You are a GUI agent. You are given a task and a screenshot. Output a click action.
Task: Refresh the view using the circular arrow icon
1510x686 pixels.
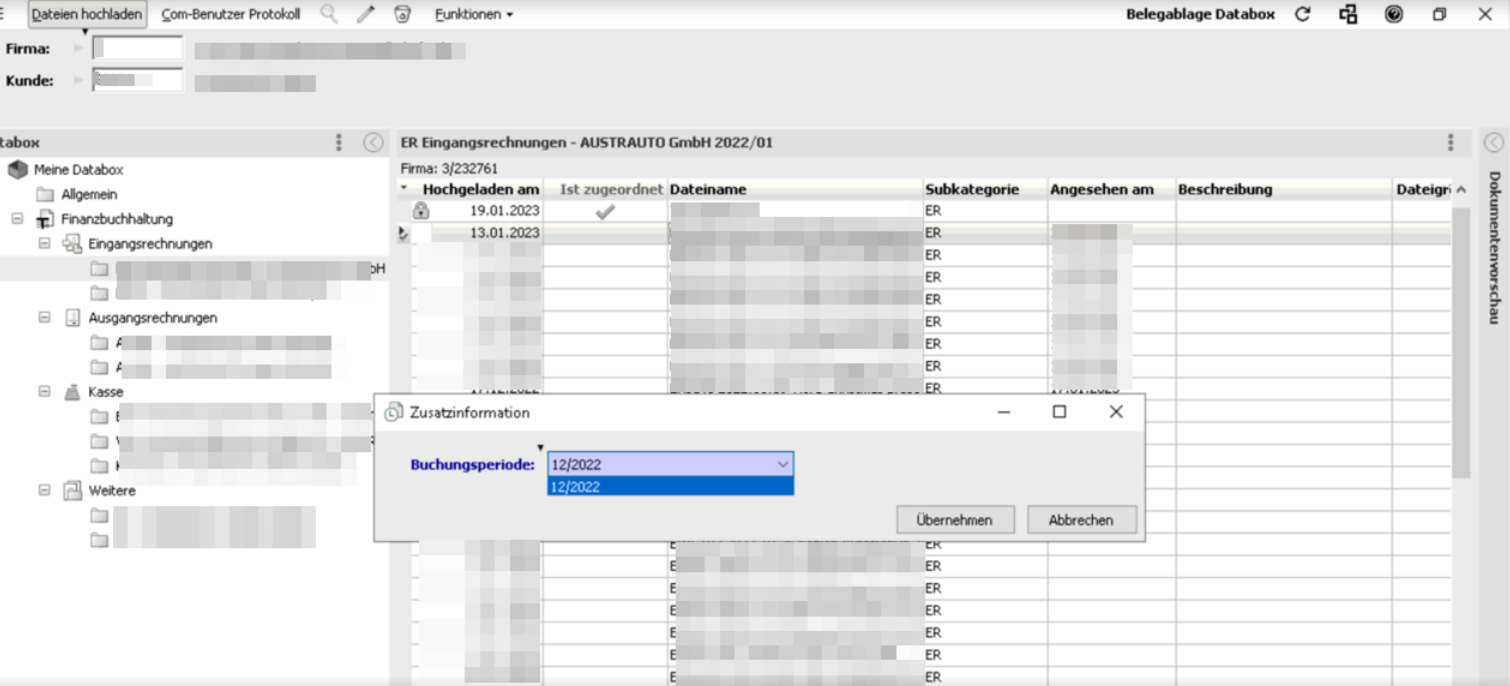1302,14
